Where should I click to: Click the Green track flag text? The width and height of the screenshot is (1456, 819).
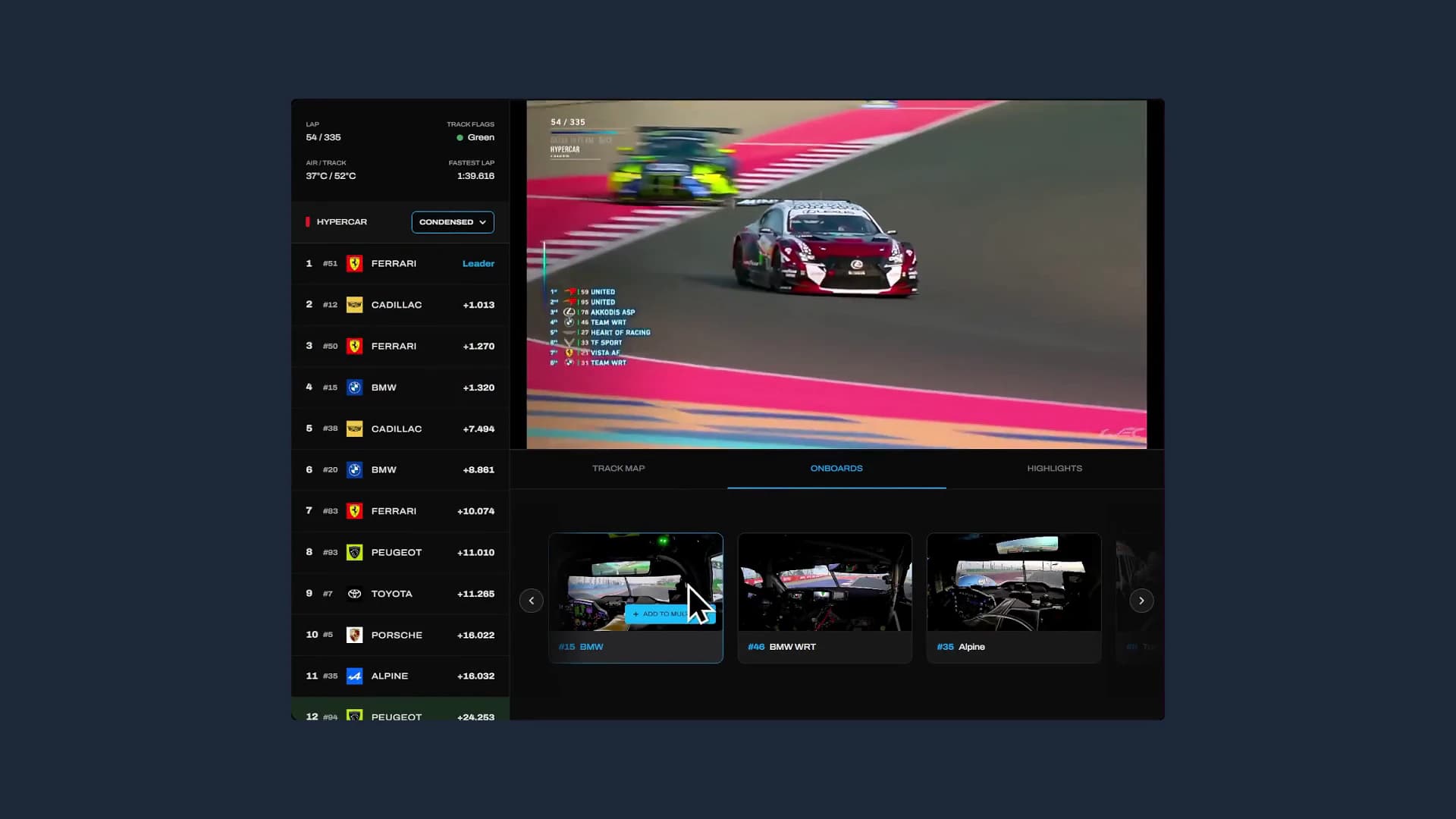pos(481,138)
